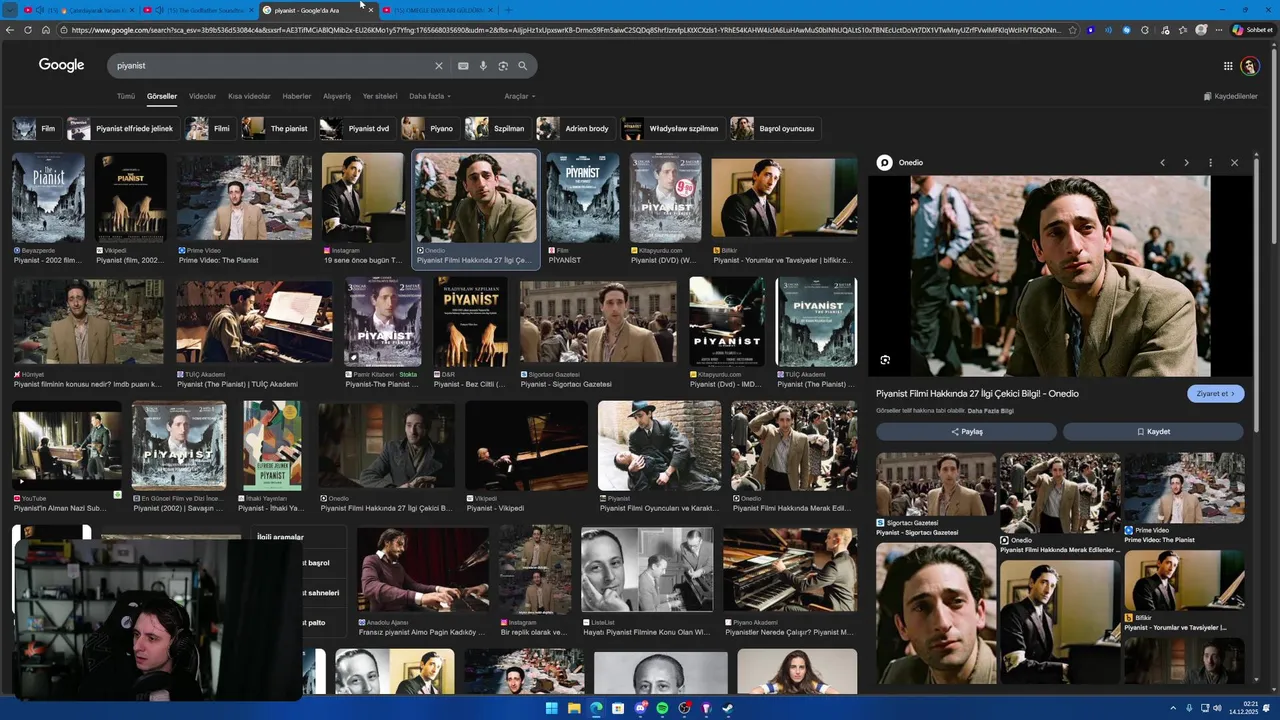The image size is (1280, 720).
Task: Open the Daha Fazla Bilgi link
Action: (991, 411)
